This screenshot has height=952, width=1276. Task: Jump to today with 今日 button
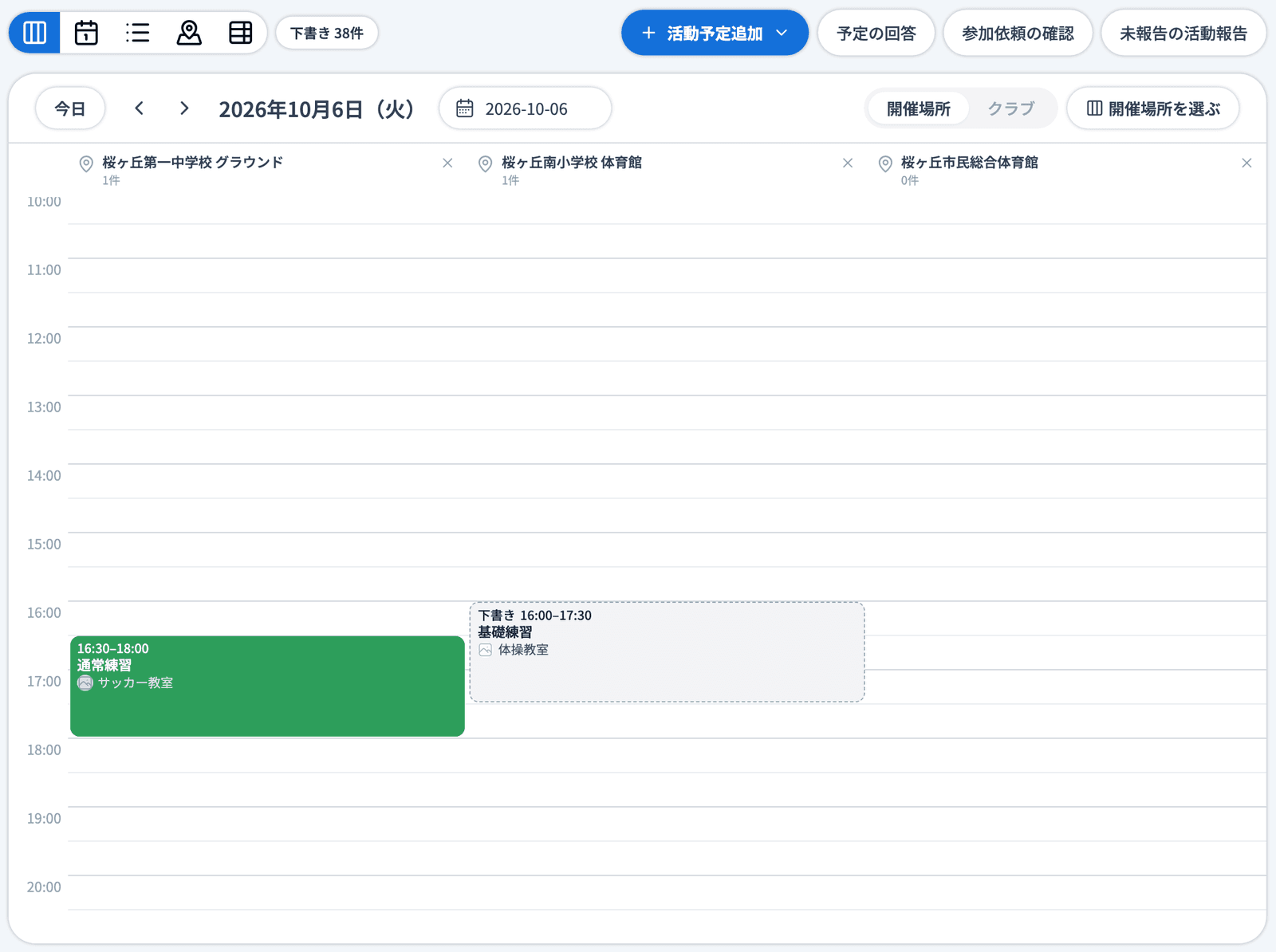click(x=70, y=108)
